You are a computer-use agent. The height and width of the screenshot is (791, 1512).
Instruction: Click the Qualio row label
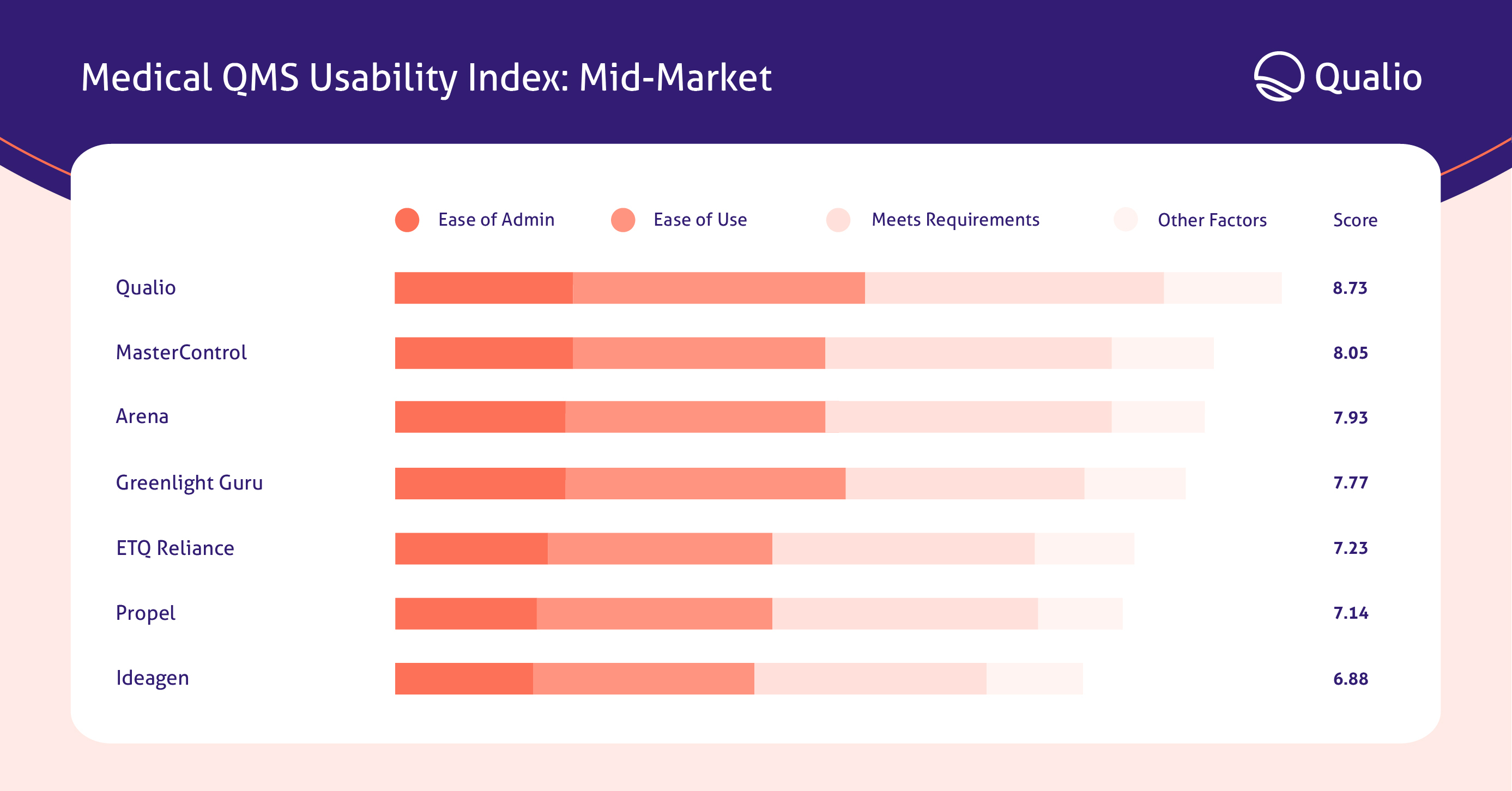(x=146, y=288)
